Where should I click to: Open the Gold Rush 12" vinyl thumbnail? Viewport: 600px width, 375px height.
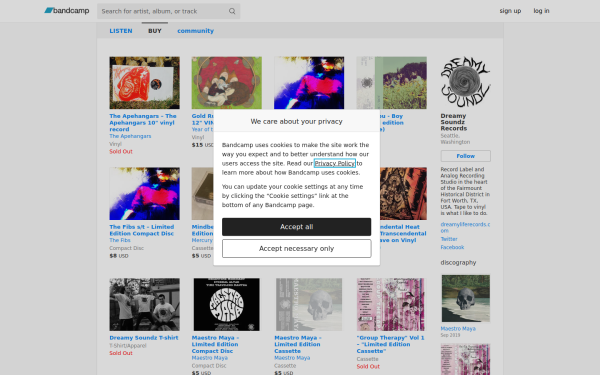(x=227, y=83)
